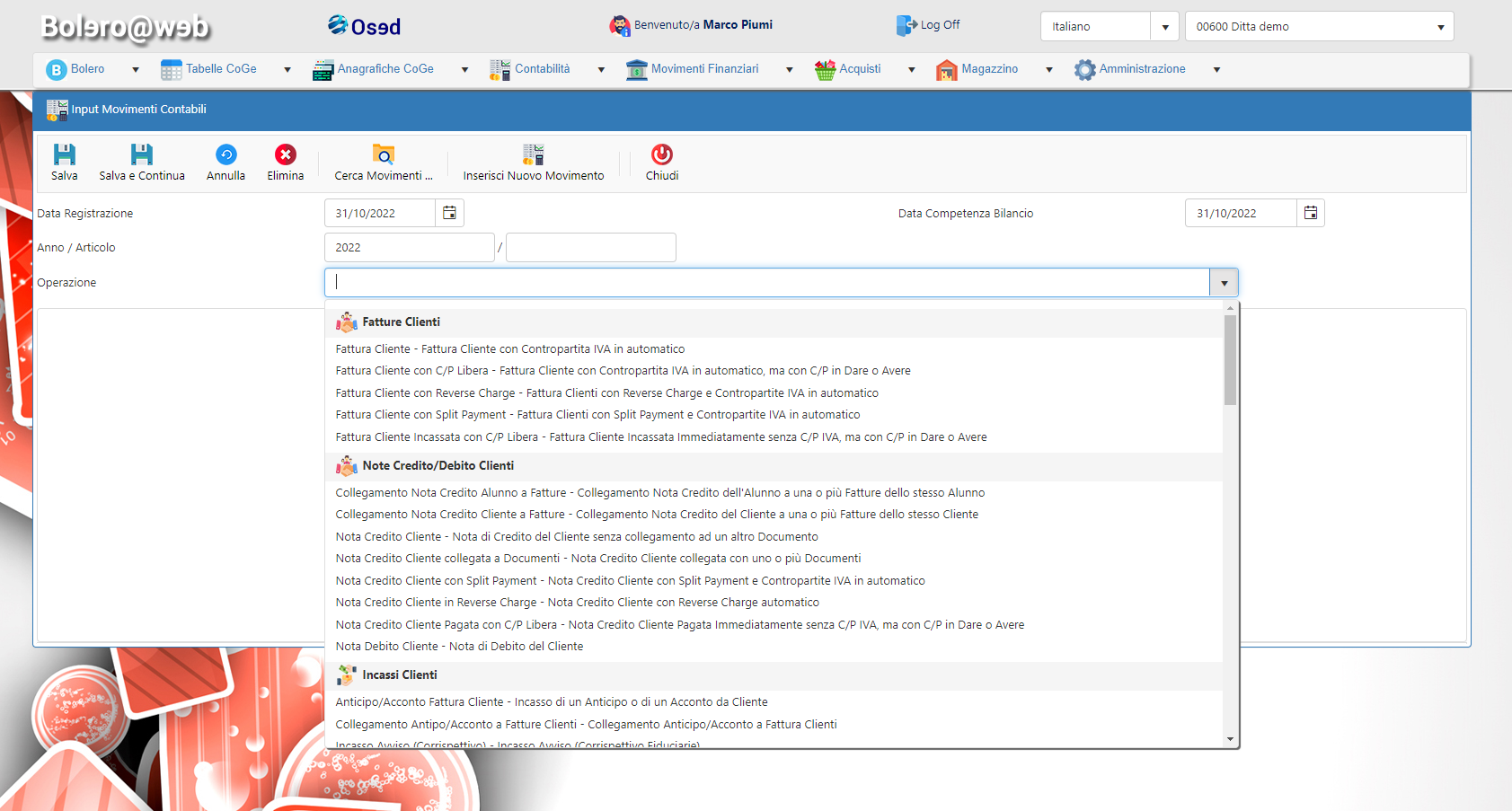
Task: Click the Amministrazione gear icon
Action: 1085,69
